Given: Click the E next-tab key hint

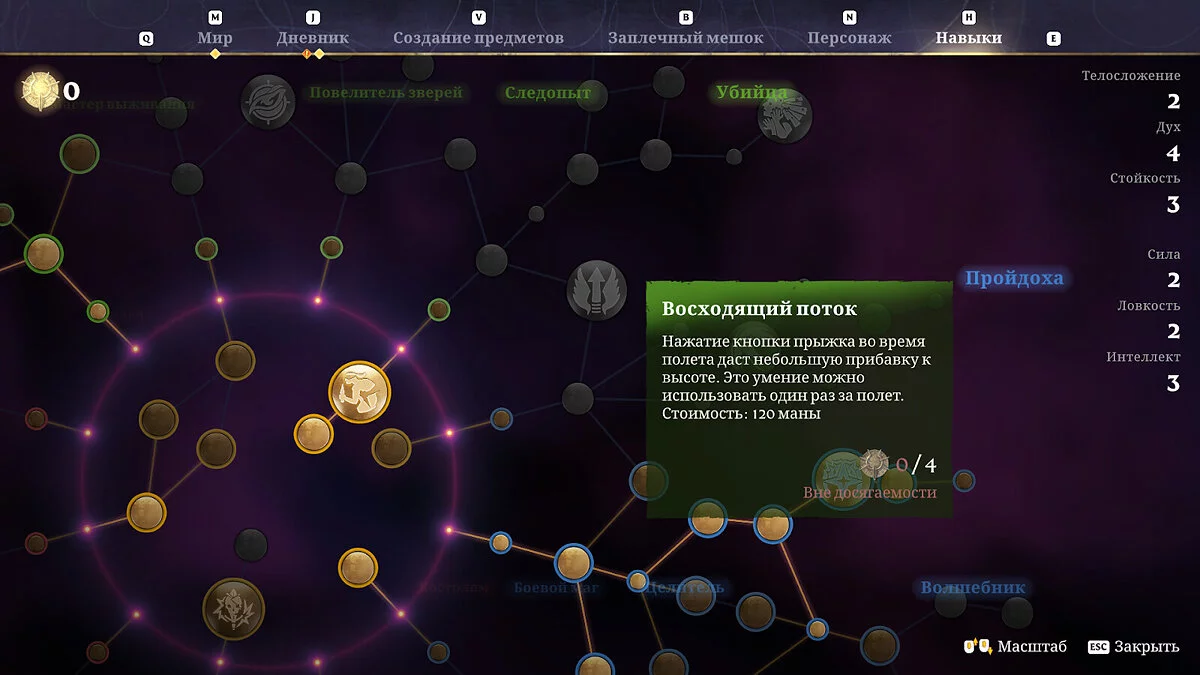Looking at the screenshot, I should 1053,38.
